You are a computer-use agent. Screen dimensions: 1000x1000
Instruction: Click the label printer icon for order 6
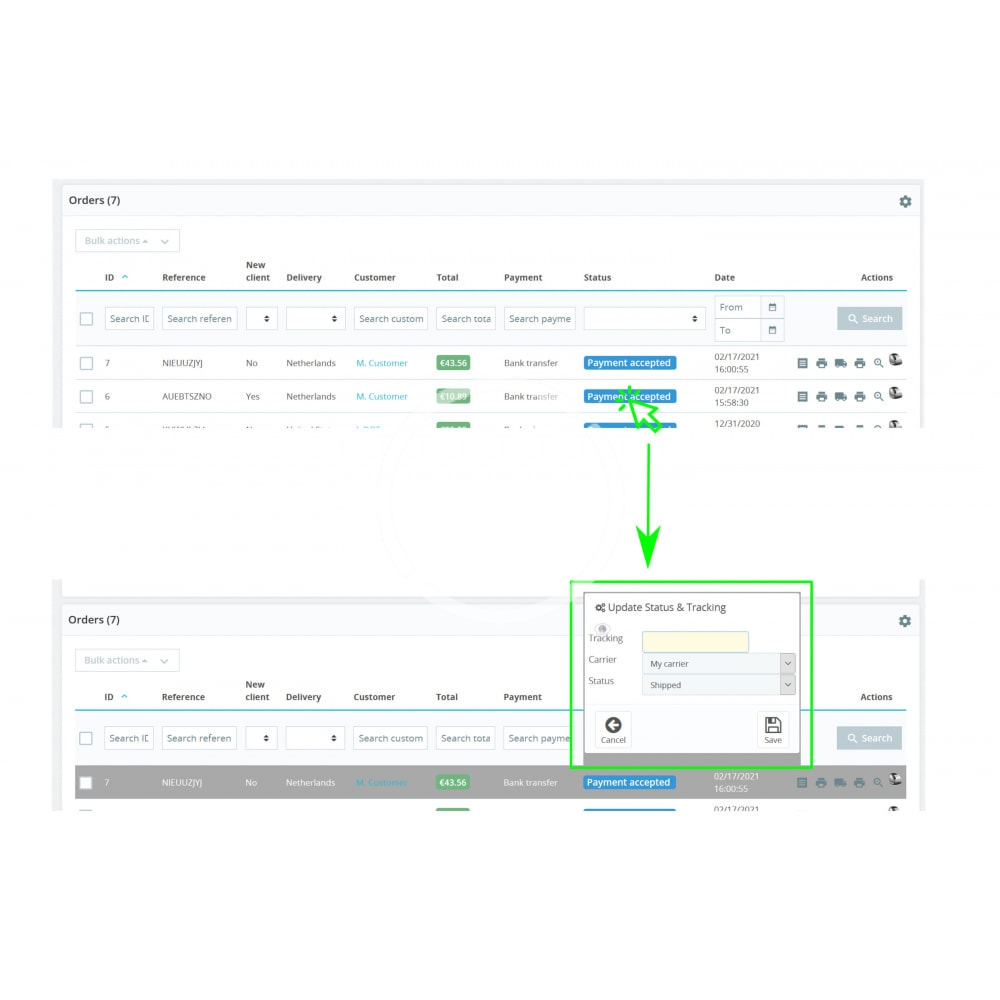859,397
